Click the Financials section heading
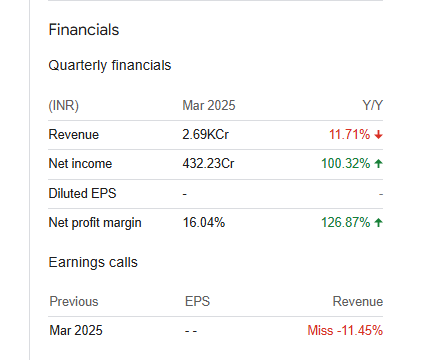This screenshot has height=360, width=444. pos(84,30)
